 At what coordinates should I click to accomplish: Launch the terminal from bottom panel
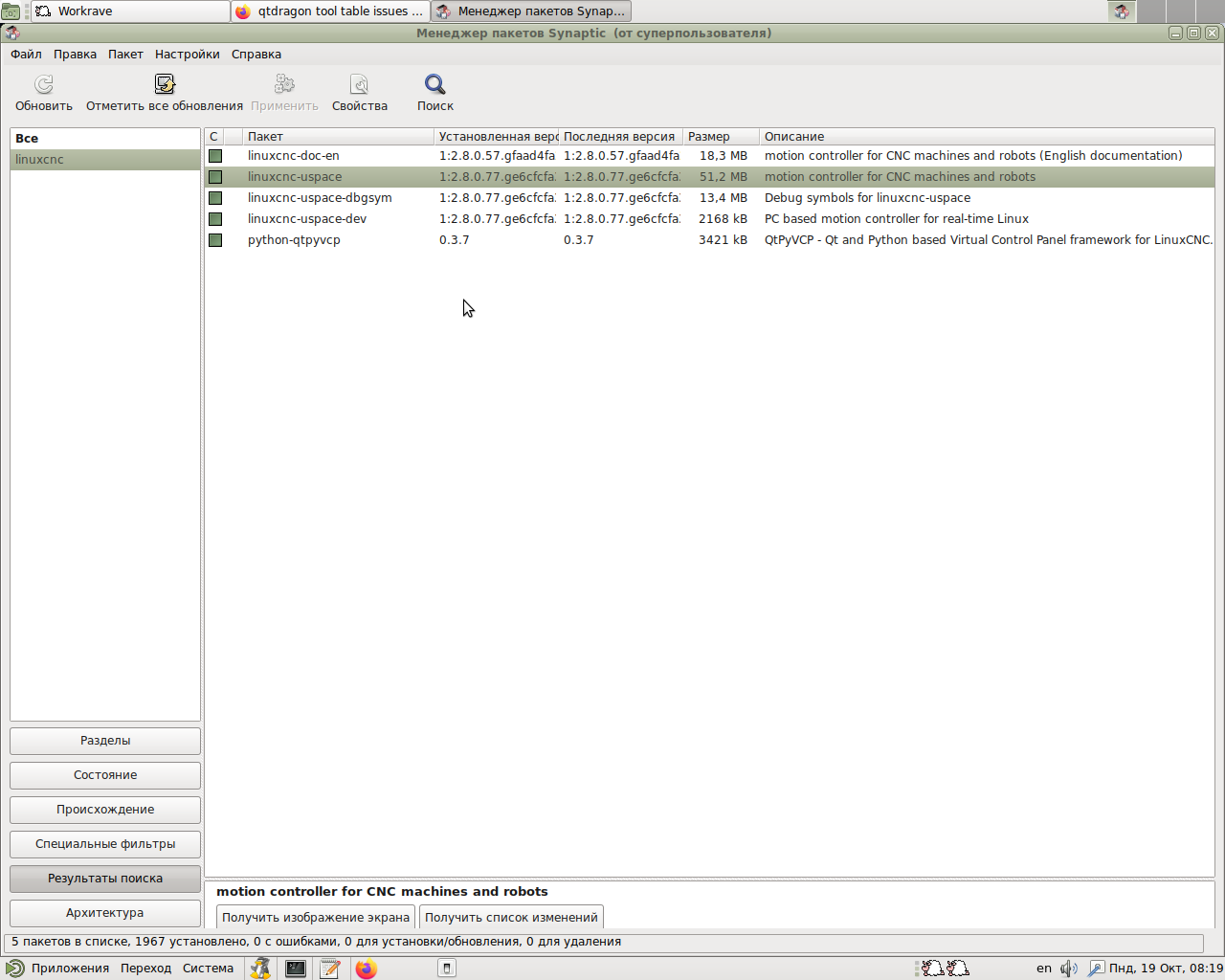(296, 969)
